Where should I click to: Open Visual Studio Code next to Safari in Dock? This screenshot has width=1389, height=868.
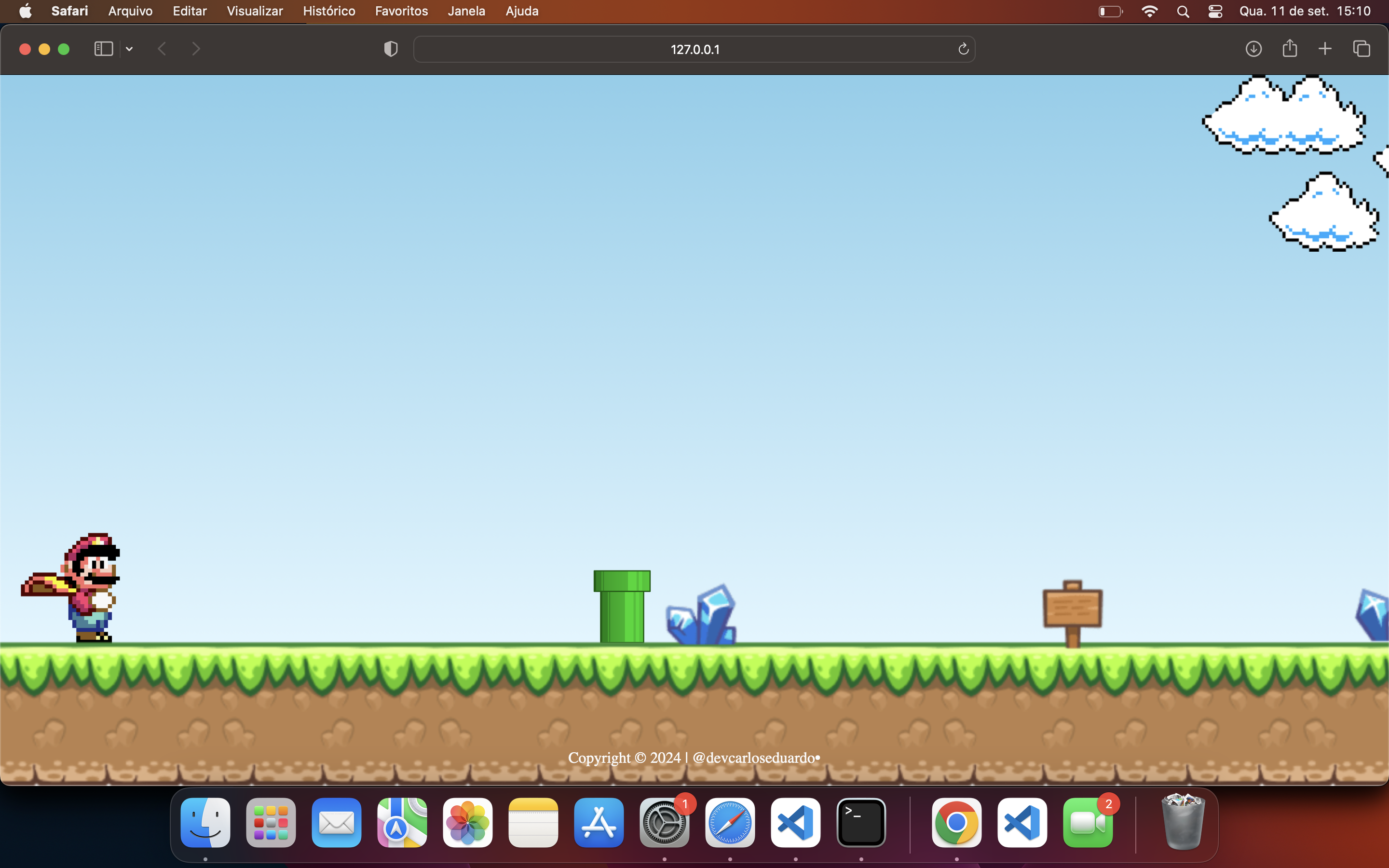click(x=795, y=823)
